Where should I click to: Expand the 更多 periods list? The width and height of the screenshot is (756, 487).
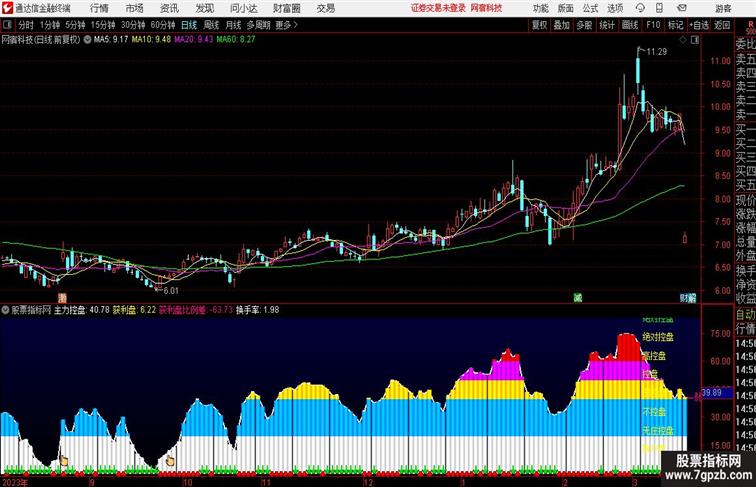pyautogui.click(x=286, y=25)
